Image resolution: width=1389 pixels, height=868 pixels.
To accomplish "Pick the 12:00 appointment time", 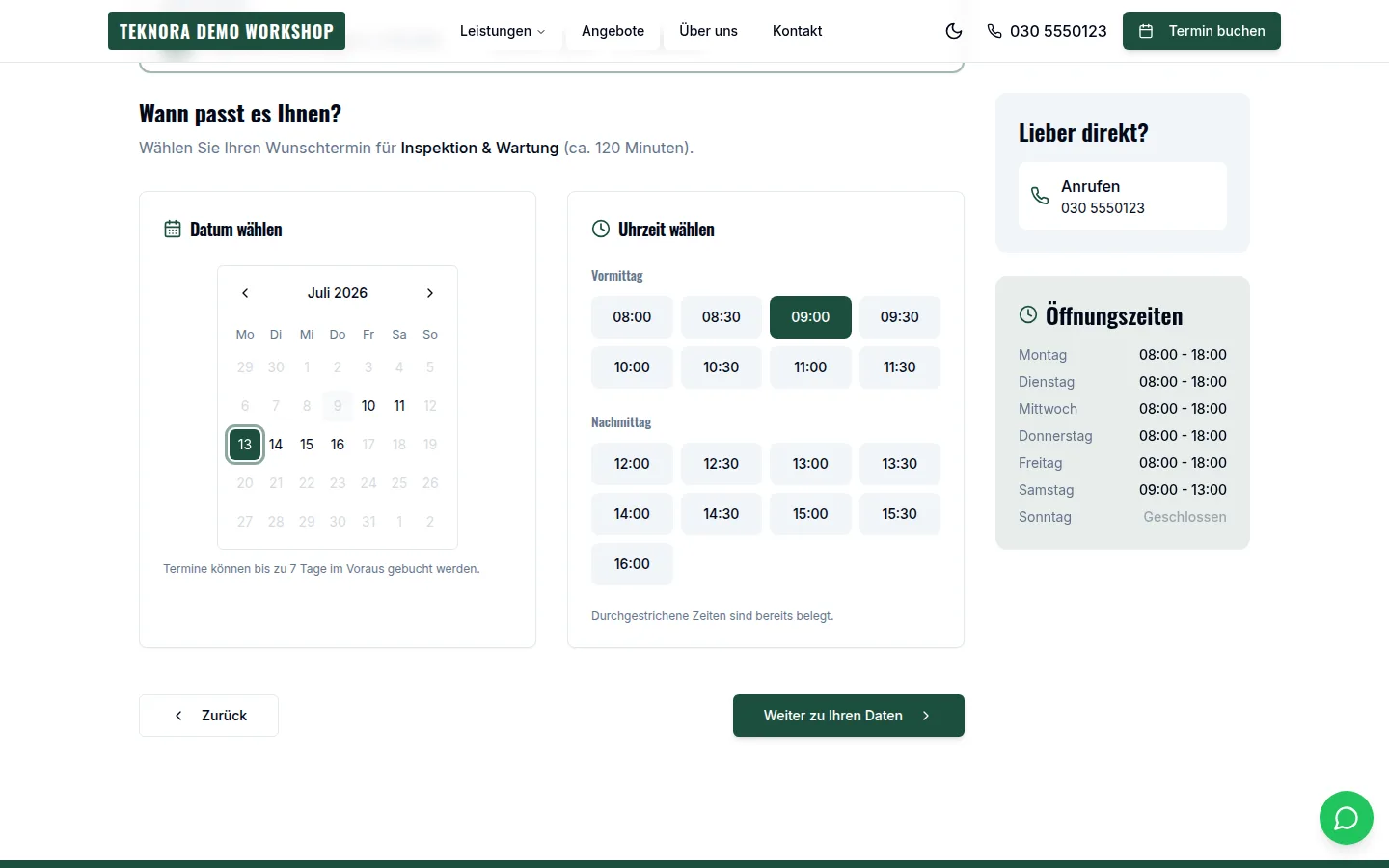I will [632, 464].
